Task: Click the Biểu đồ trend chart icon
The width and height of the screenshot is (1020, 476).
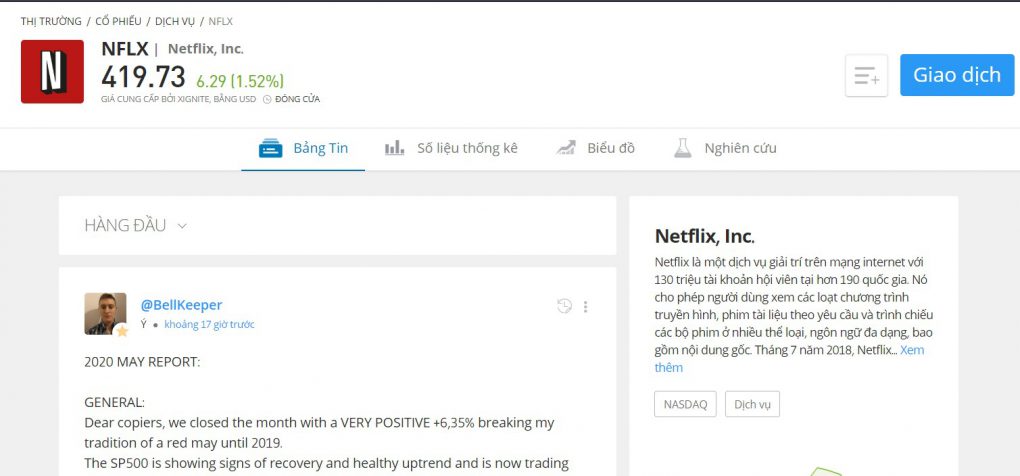Action: [x=566, y=148]
